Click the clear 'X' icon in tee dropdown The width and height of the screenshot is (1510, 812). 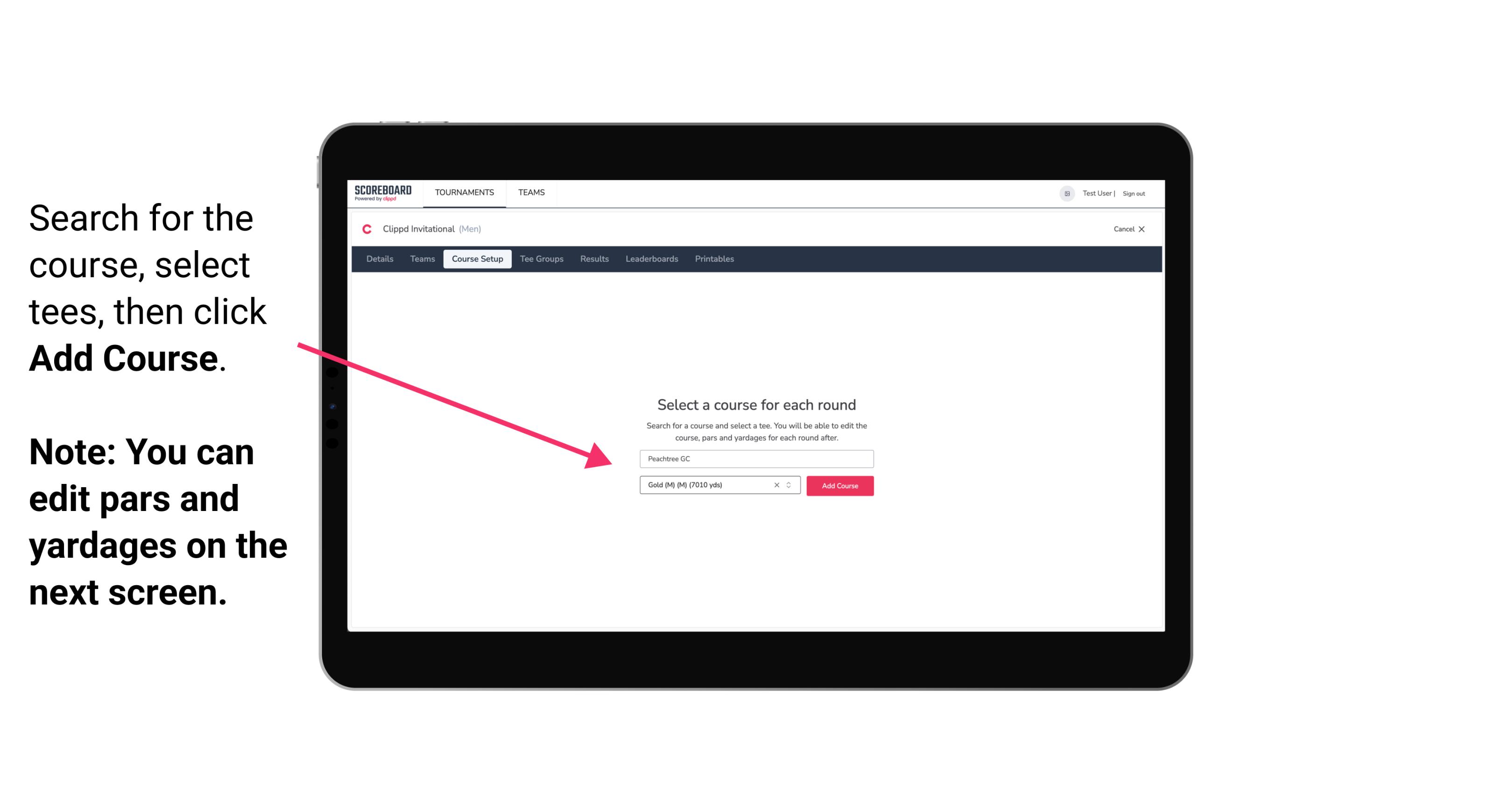coord(776,485)
